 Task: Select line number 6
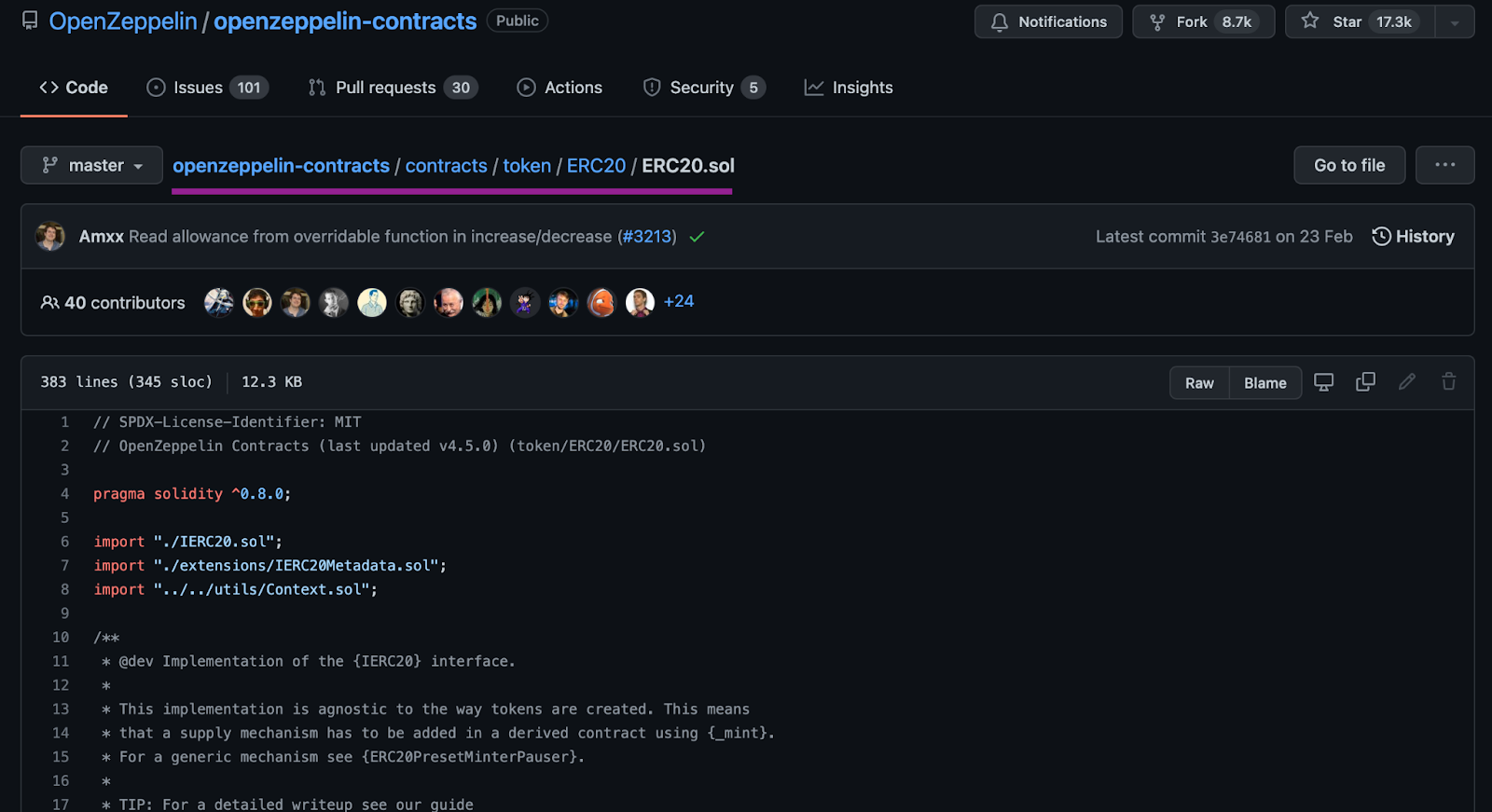click(65, 542)
